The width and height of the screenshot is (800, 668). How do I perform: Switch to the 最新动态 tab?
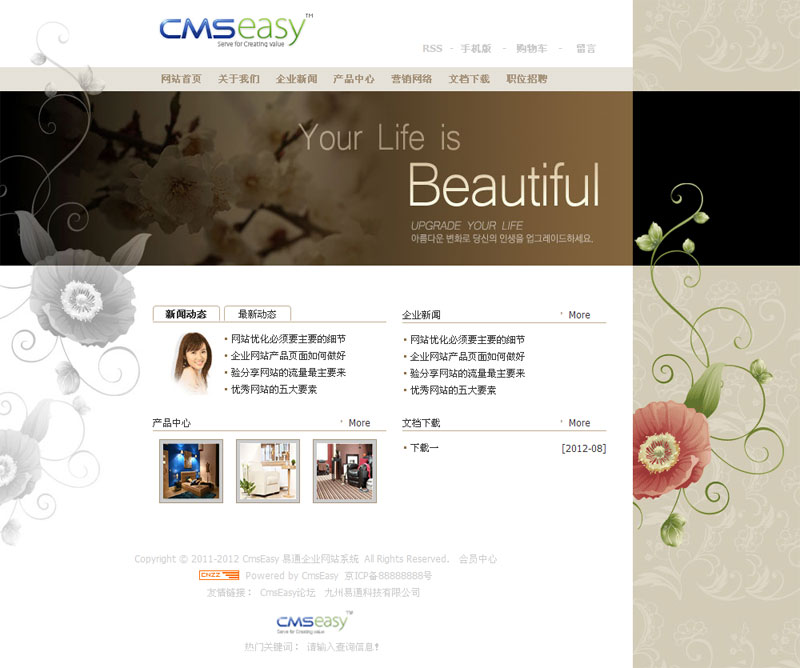pyautogui.click(x=257, y=314)
